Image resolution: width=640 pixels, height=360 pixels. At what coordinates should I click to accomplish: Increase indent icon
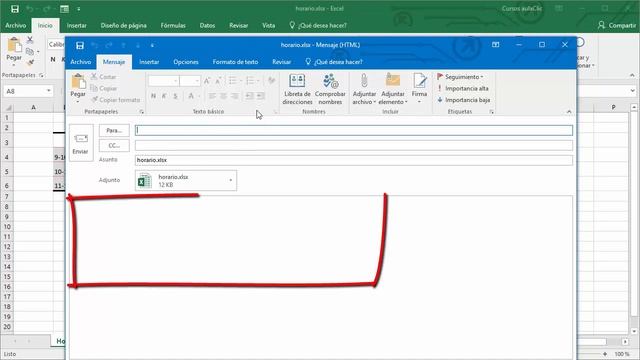coord(260,96)
